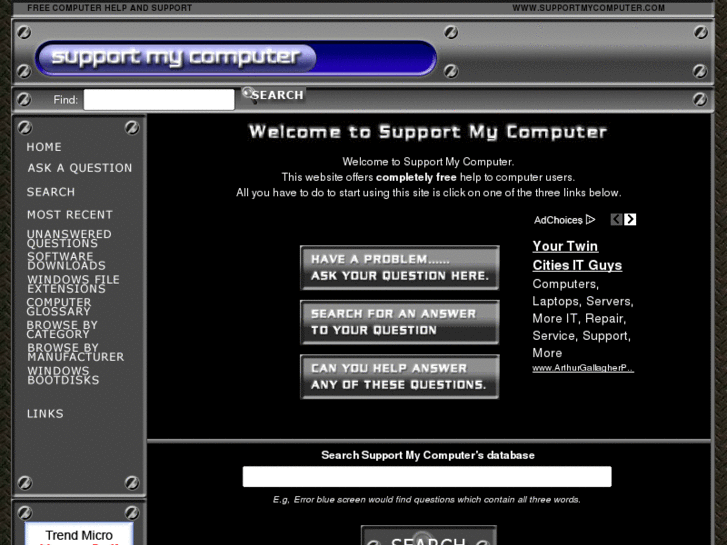Open WINDOWS FILE EXTENSIONS sidebar item
Viewport: 727px width, 545px height.
pos(73,284)
